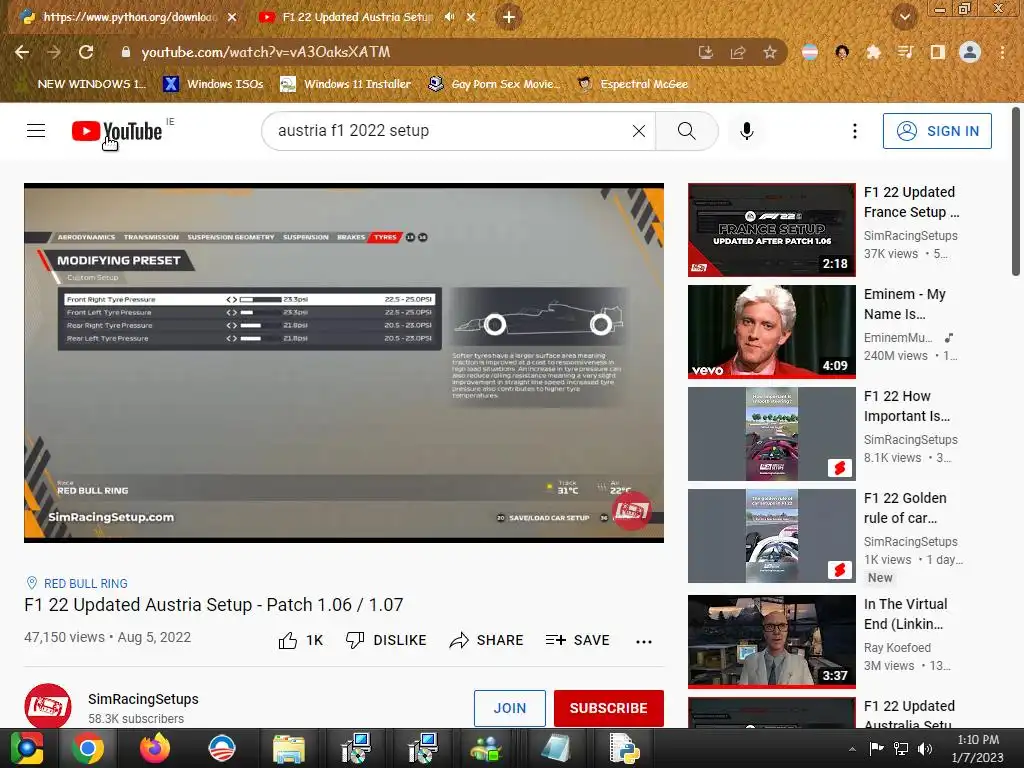Open Chrome's three-dot menu
1024x768 pixels.
(x=1002, y=52)
